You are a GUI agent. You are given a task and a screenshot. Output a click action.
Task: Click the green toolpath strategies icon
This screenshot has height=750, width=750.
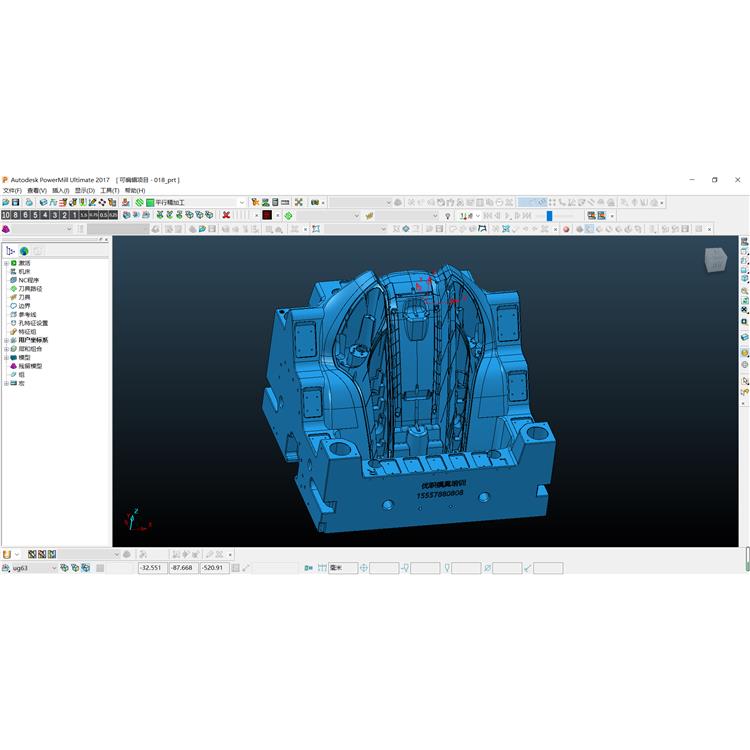140,202
